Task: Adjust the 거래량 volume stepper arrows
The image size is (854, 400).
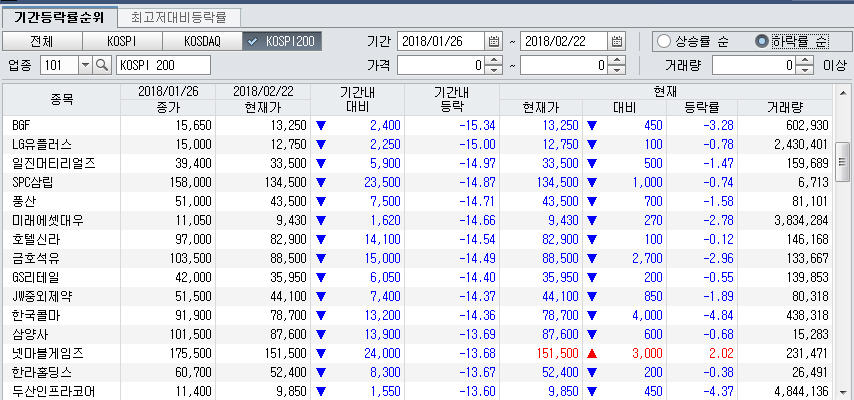Action: click(x=806, y=65)
